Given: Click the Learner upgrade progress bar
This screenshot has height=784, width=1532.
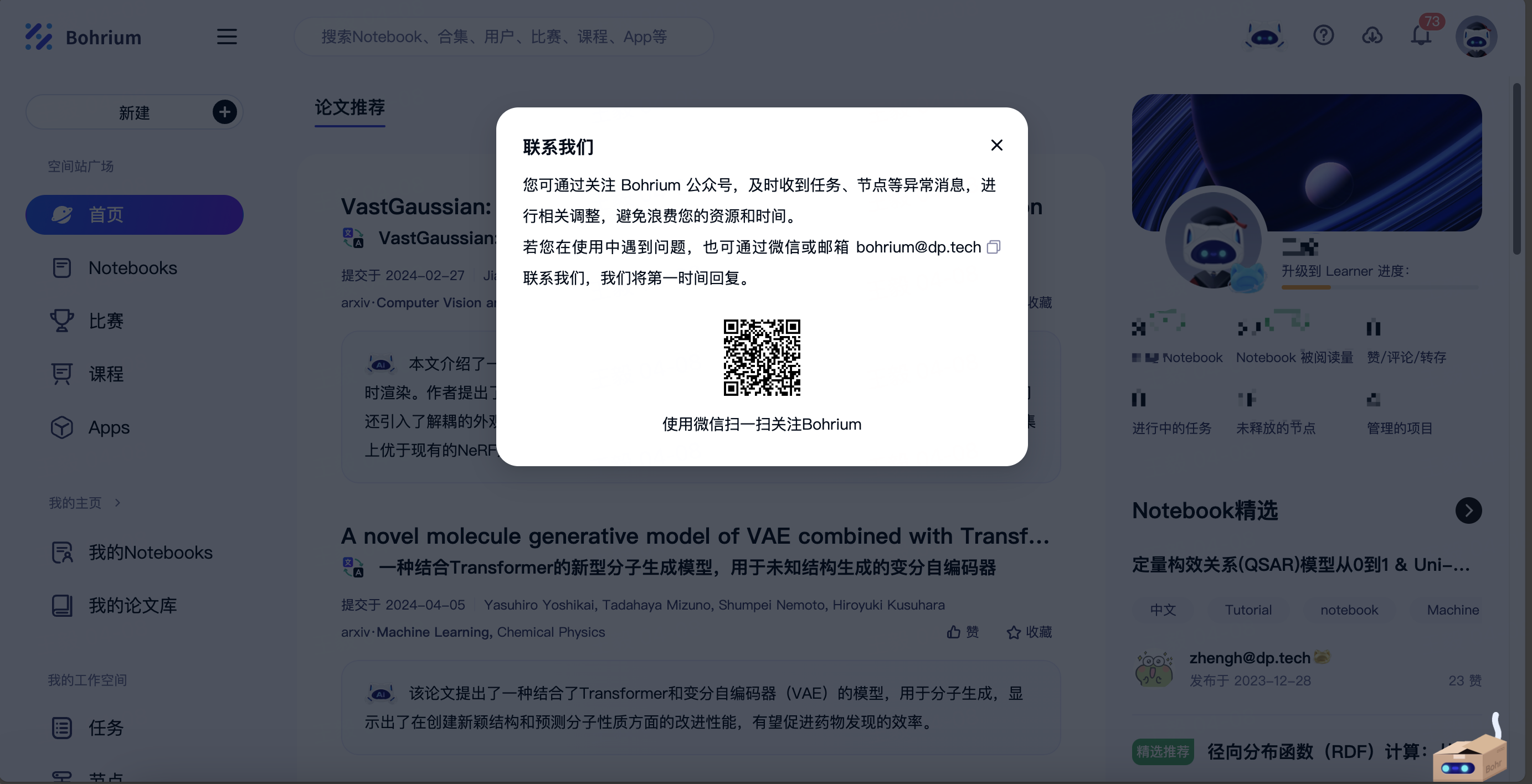Looking at the screenshot, I should (x=1380, y=288).
